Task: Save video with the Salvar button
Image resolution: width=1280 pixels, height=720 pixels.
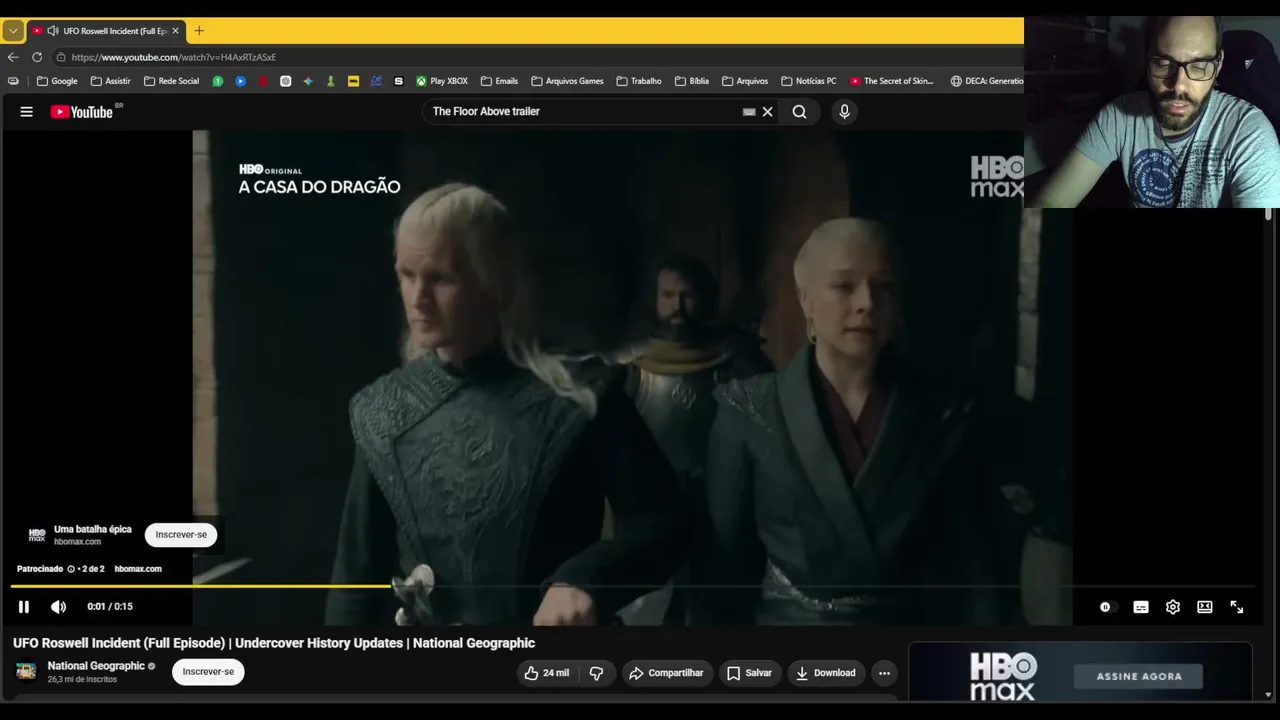Action: click(x=749, y=673)
